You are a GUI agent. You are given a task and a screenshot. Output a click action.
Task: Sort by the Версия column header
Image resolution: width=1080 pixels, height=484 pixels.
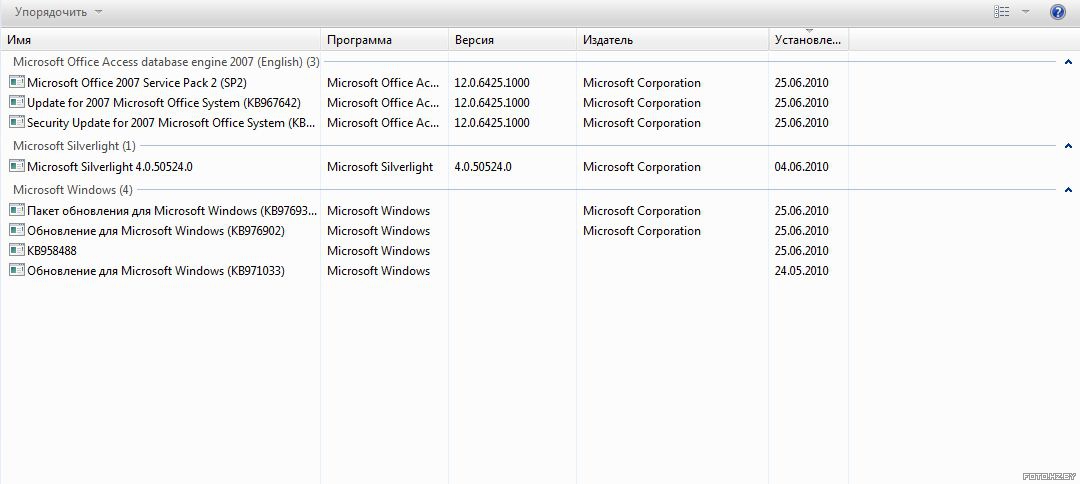pyautogui.click(x=512, y=40)
